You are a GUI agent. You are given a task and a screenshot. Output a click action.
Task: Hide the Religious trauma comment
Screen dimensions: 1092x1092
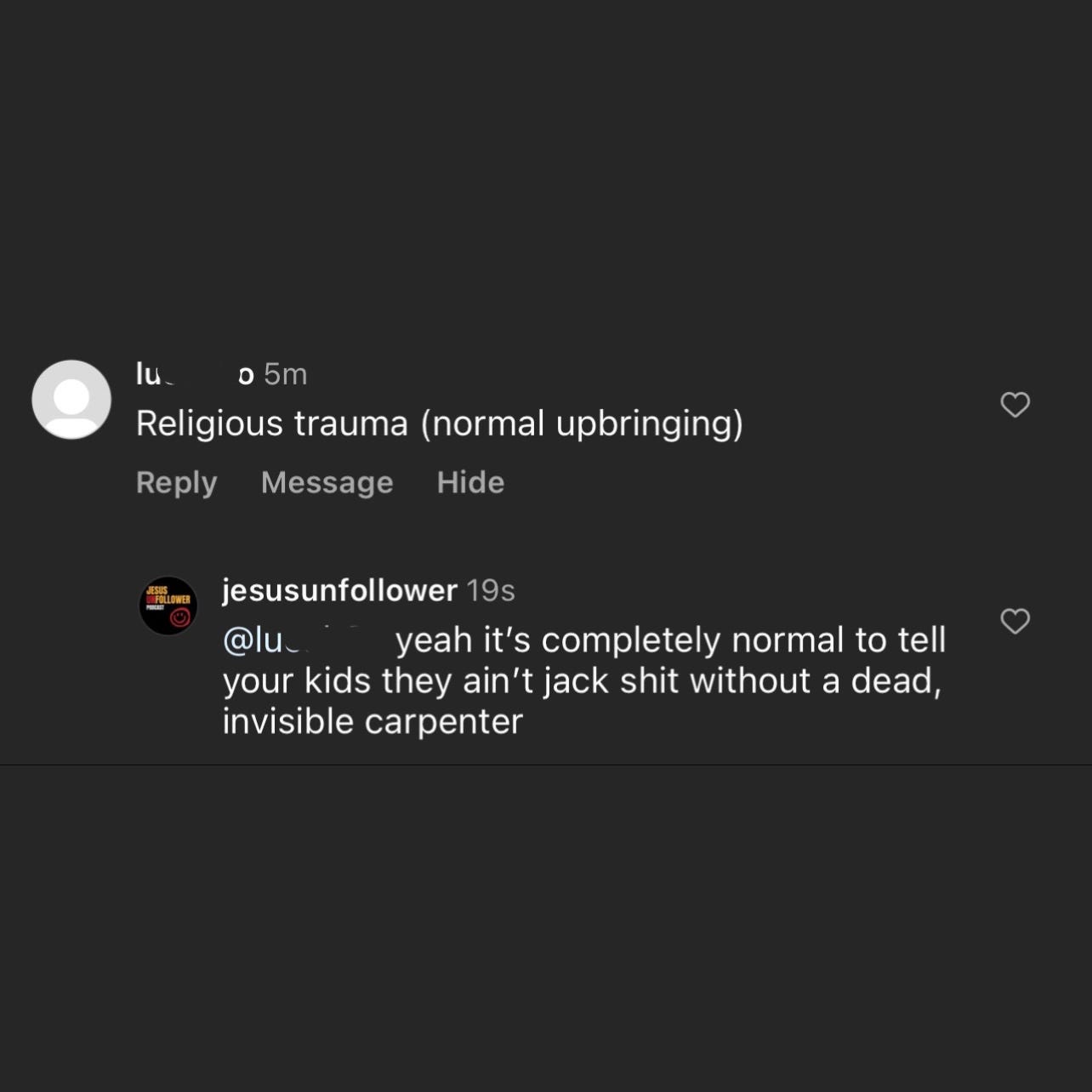click(x=470, y=482)
